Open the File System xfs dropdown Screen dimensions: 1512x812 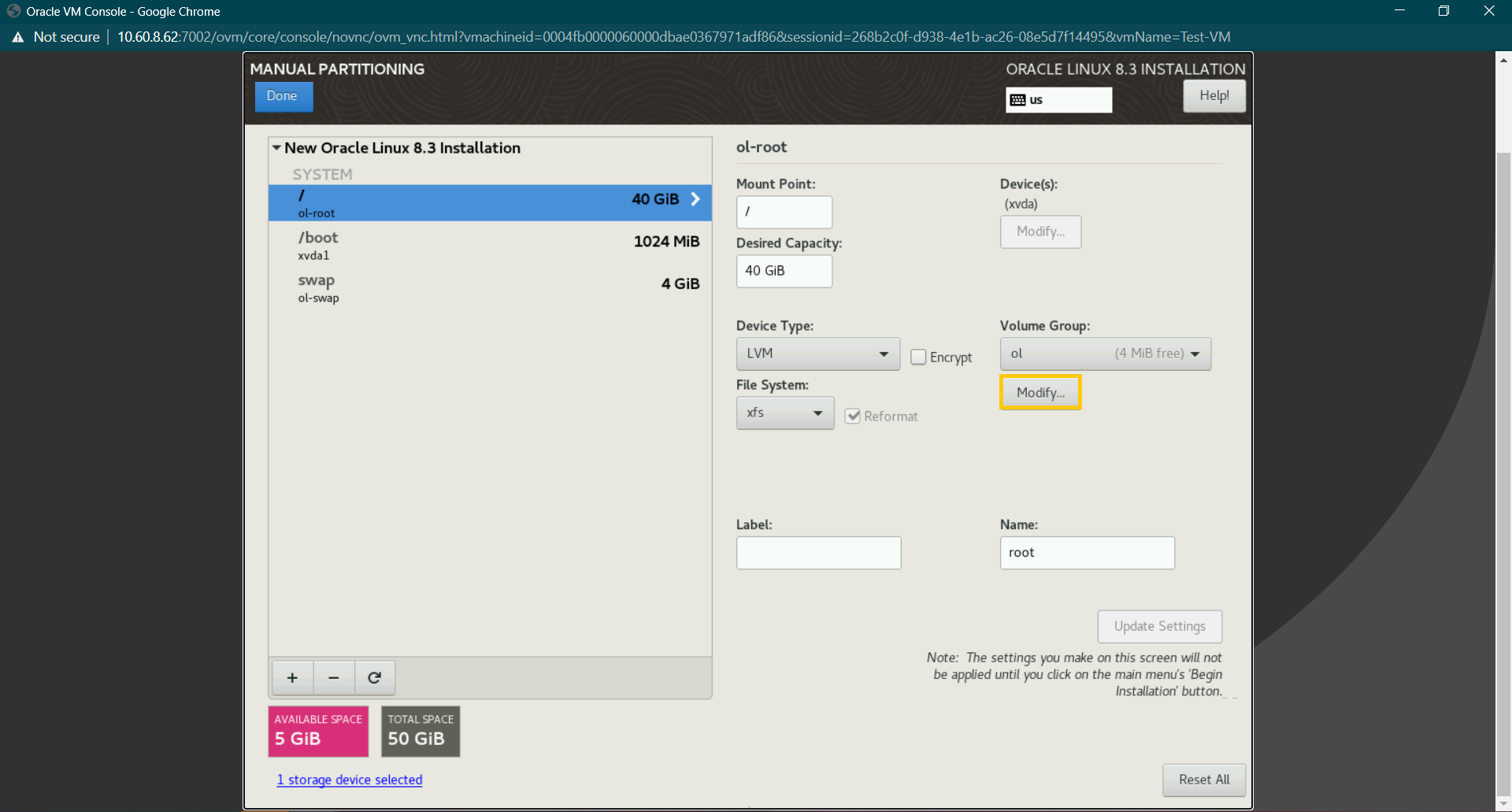[784, 413]
